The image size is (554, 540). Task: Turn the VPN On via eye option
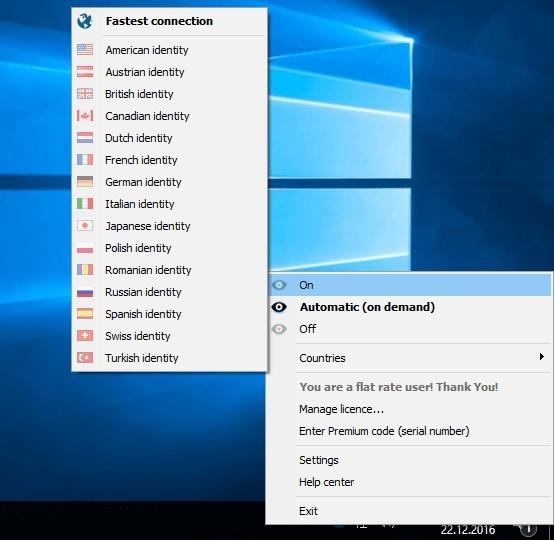click(410, 285)
